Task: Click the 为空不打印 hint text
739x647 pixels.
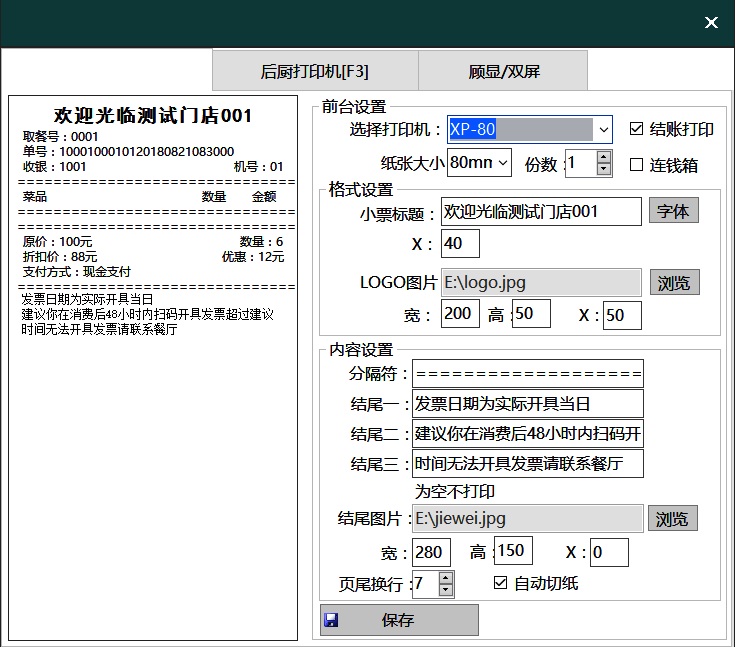Action: [x=455, y=491]
